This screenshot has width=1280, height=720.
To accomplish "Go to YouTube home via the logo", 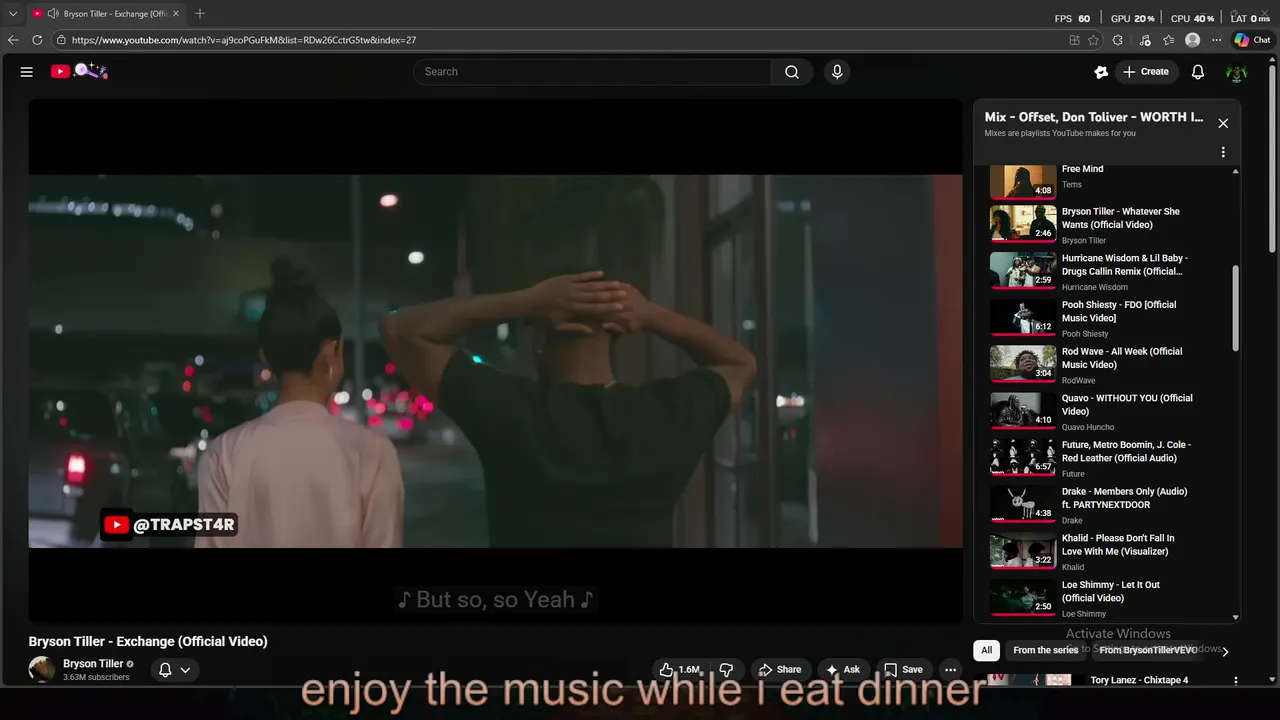I will (x=79, y=71).
